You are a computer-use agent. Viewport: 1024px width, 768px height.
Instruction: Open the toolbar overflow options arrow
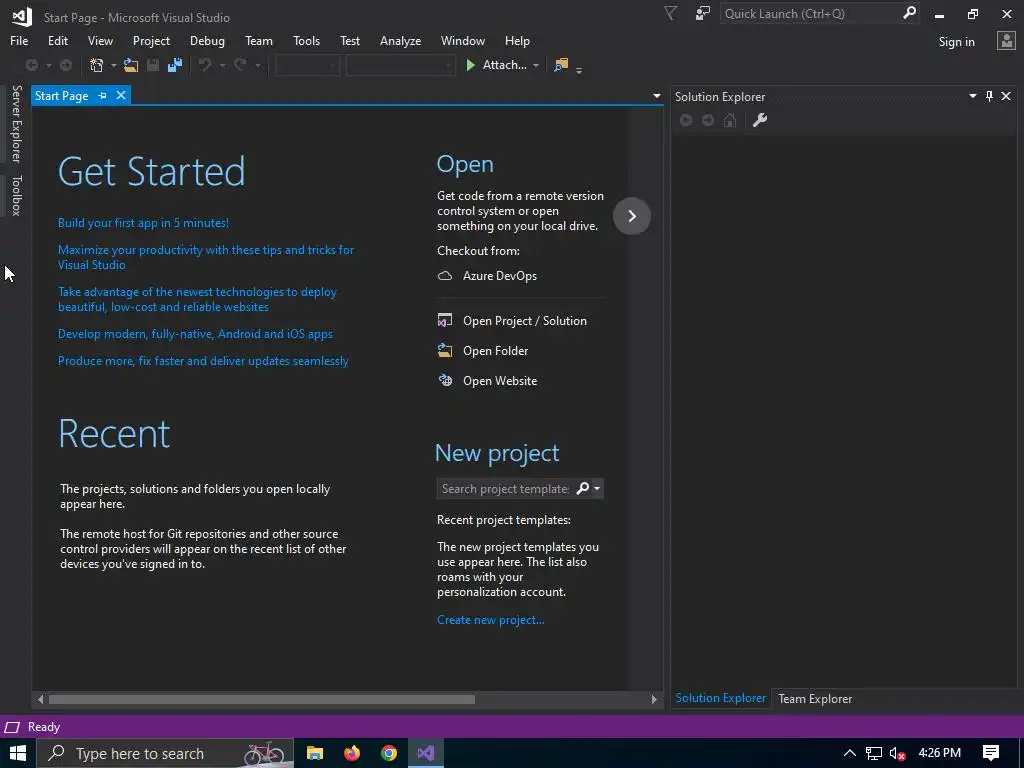pos(579,69)
